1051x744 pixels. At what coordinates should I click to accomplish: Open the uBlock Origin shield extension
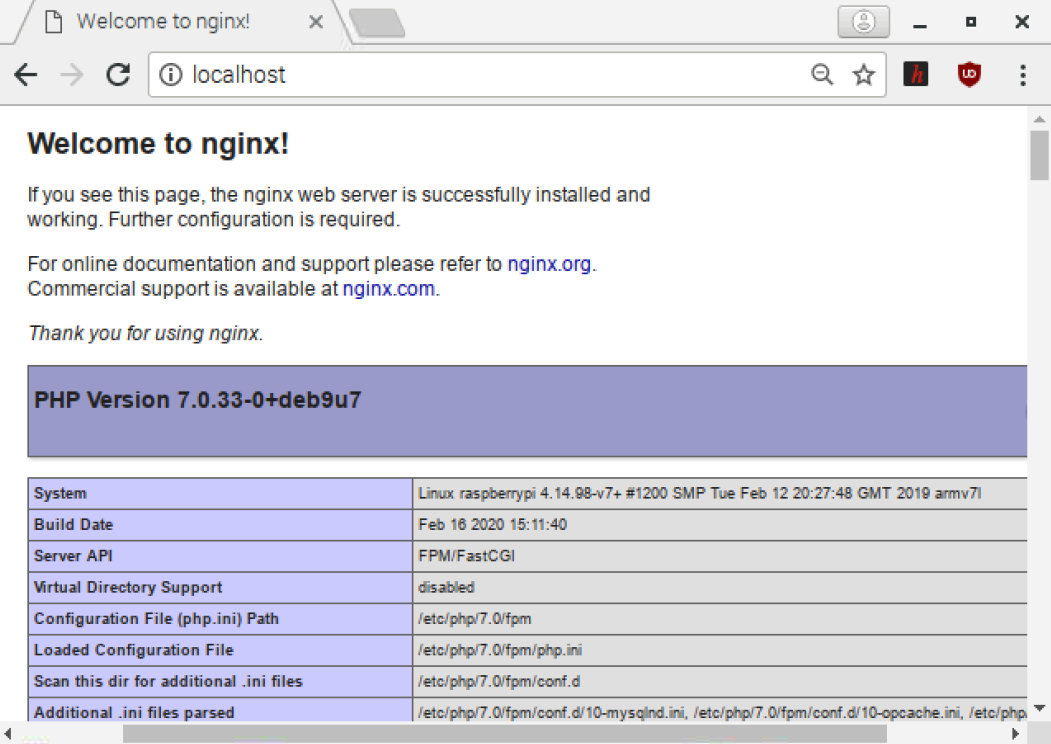click(x=969, y=74)
